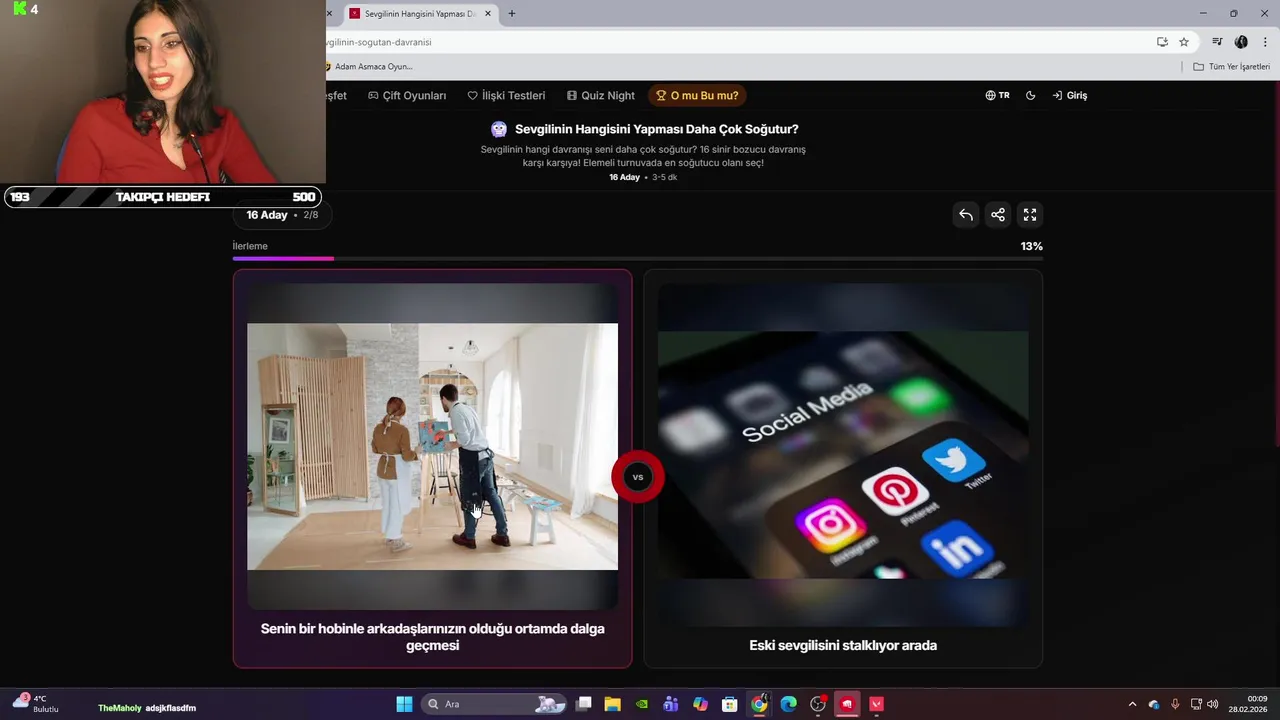
Task: Open the Quiz Night menu item
Action: coord(600,96)
